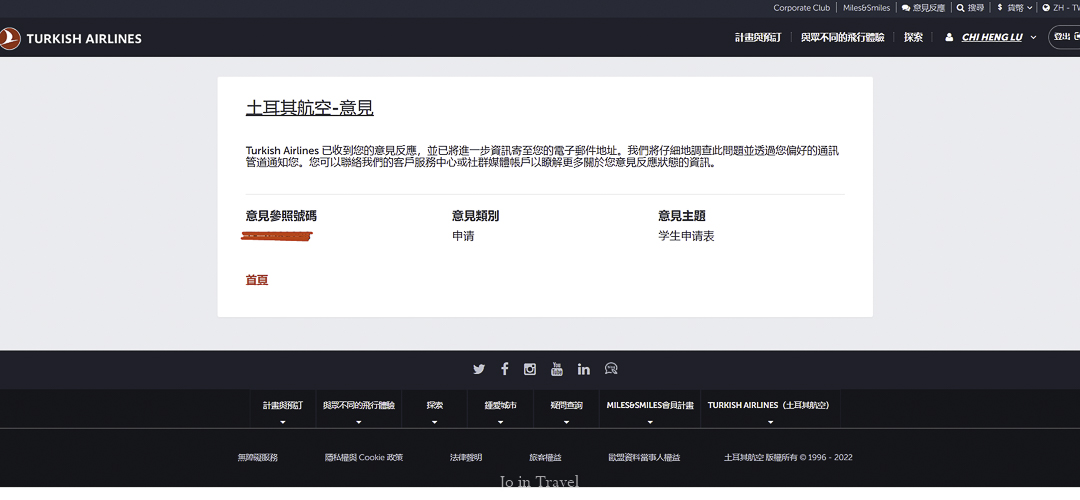1080x500 pixels.
Task: Click the search magnifier icon
Action: point(961,8)
